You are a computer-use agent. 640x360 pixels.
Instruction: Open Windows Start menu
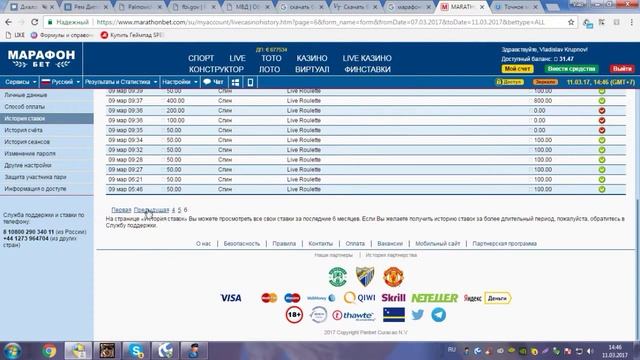(x=12, y=351)
